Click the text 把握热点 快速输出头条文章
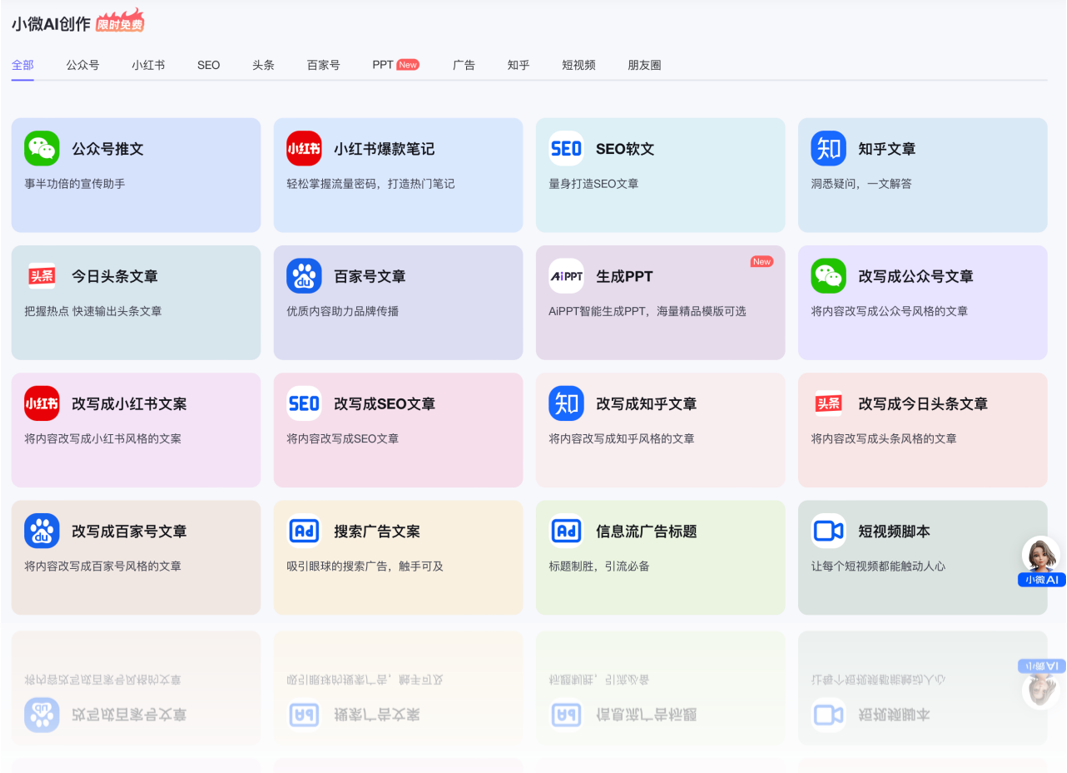This screenshot has width=1067, height=773. point(93,311)
